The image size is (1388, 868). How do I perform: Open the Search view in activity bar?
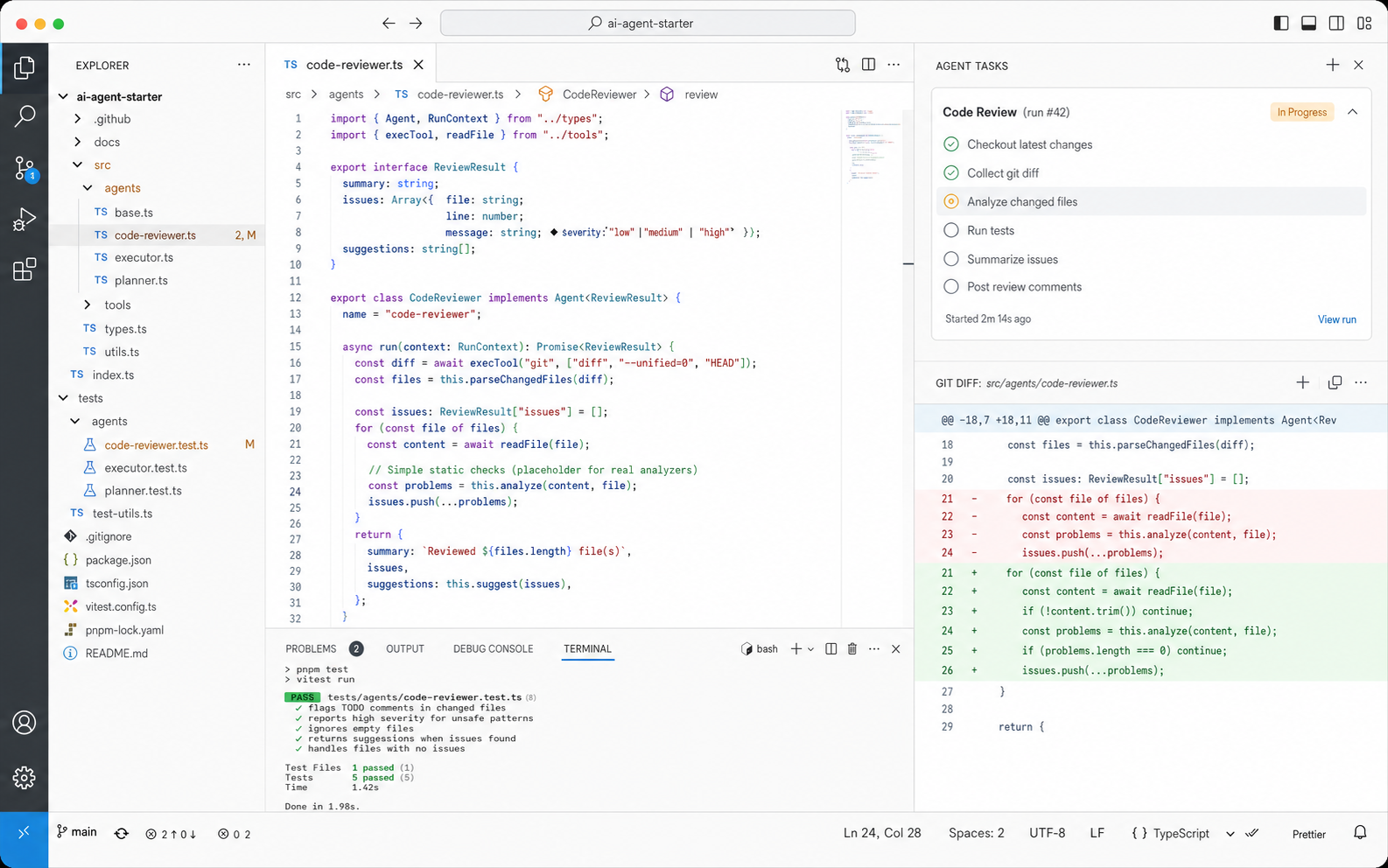[x=25, y=115]
